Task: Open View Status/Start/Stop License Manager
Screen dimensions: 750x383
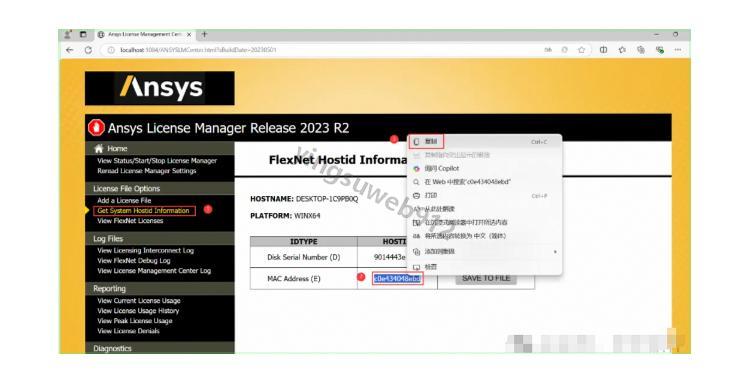Action: tap(157, 161)
